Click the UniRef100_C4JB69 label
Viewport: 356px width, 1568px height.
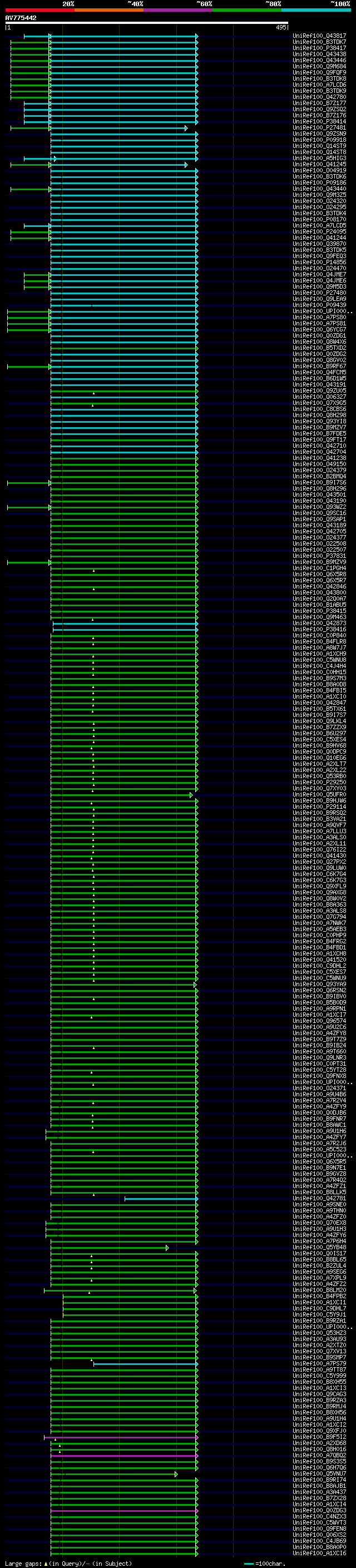click(319, 1541)
